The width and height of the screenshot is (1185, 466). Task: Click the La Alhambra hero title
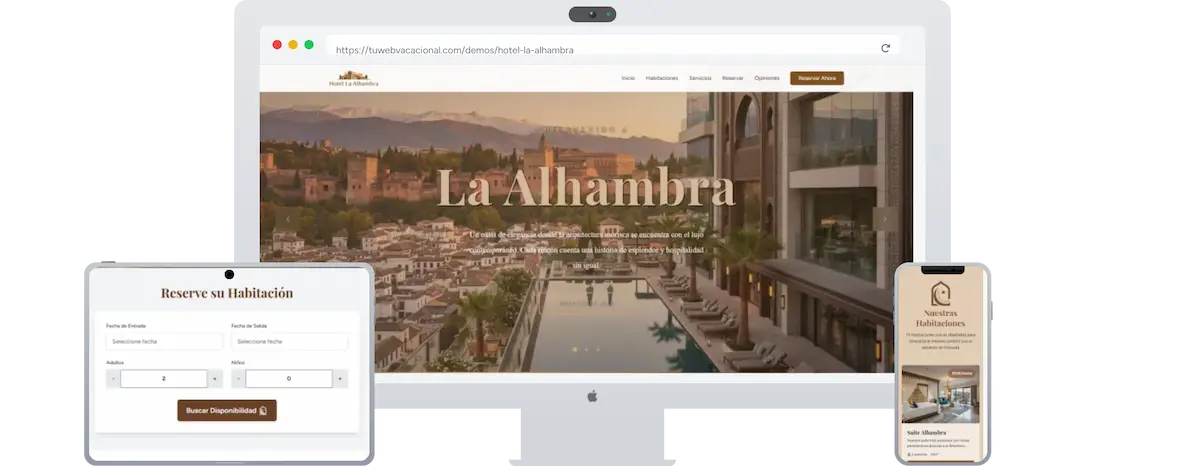tap(586, 189)
